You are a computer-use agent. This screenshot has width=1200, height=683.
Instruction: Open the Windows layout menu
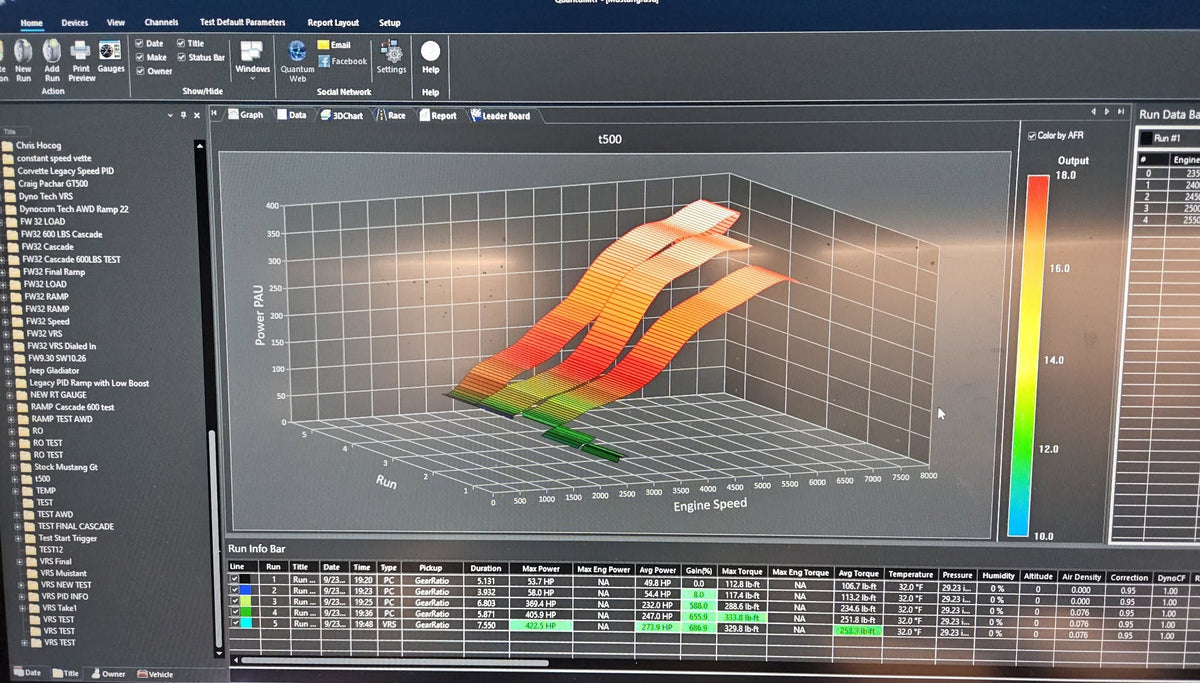pyautogui.click(x=253, y=58)
